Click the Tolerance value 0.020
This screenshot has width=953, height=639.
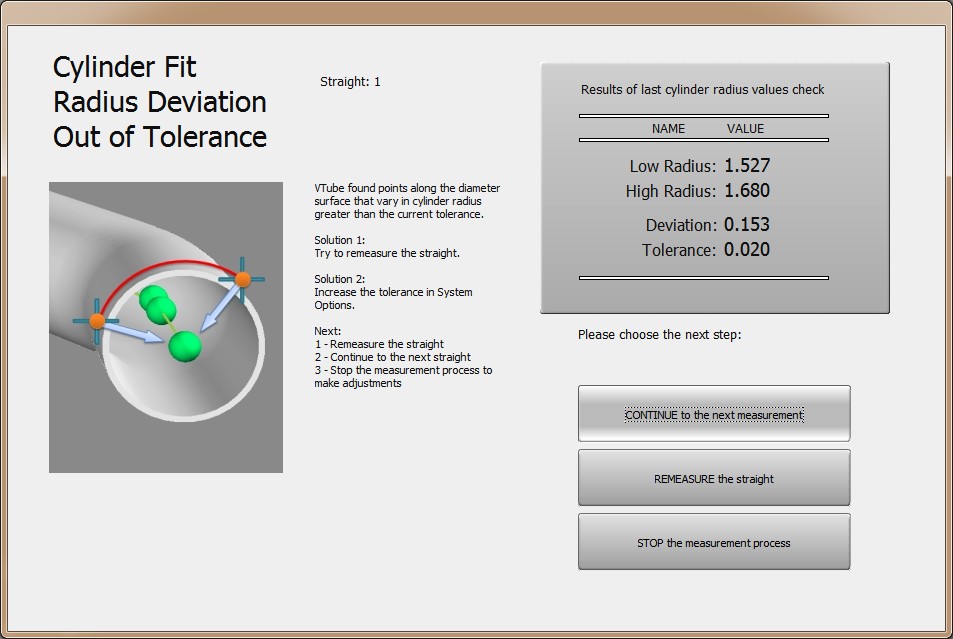746,250
